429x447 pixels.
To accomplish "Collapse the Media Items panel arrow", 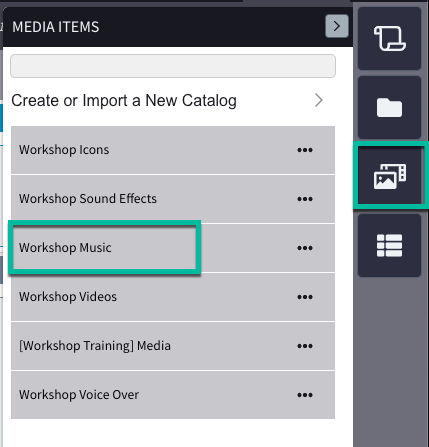I will [x=337, y=26].
